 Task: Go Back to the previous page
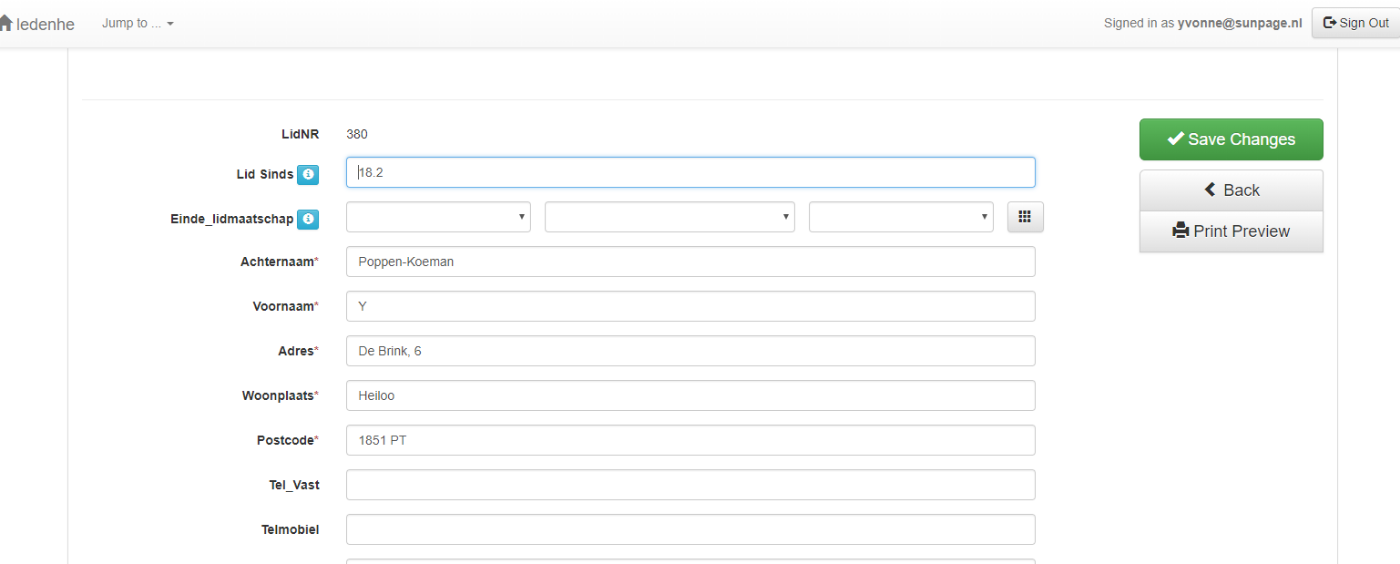[x=1231, y=190]
